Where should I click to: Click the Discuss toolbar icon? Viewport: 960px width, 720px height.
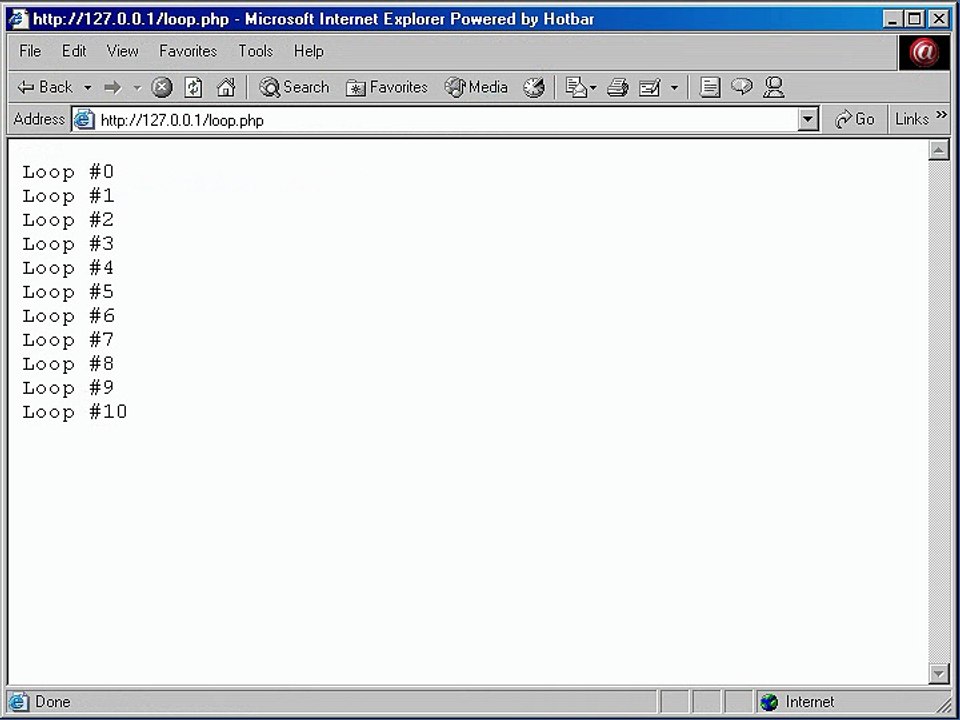[x=710, y=88]
